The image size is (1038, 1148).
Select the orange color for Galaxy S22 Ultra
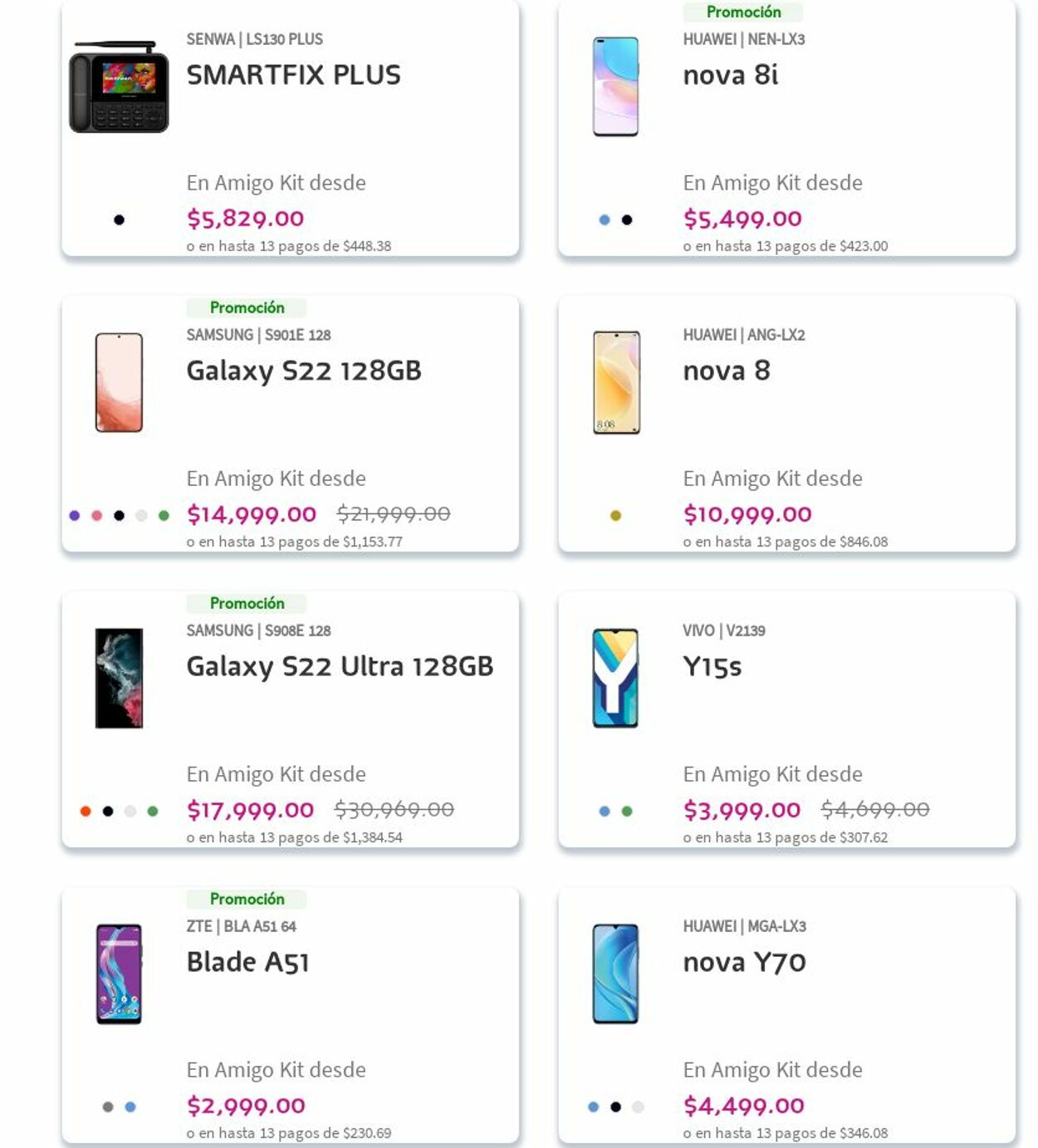(x=86, y=812)
